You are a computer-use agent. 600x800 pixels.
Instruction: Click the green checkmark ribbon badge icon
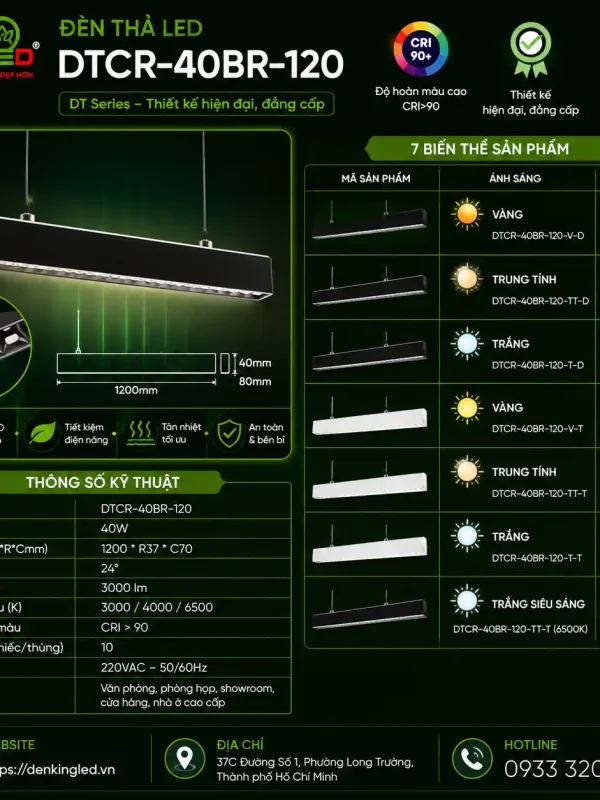click(x=531, y=49)
